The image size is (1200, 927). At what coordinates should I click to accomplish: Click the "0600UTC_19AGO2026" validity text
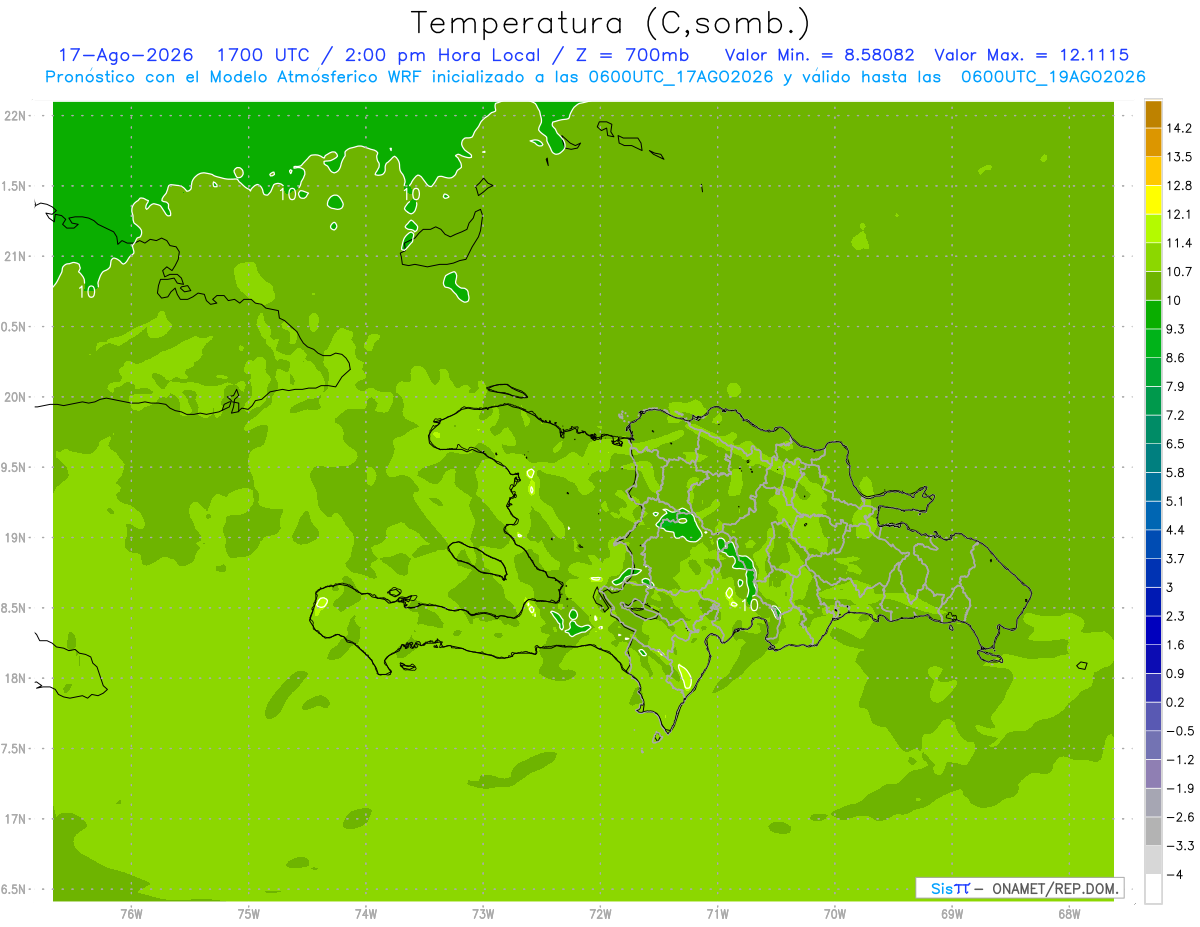1053,77
